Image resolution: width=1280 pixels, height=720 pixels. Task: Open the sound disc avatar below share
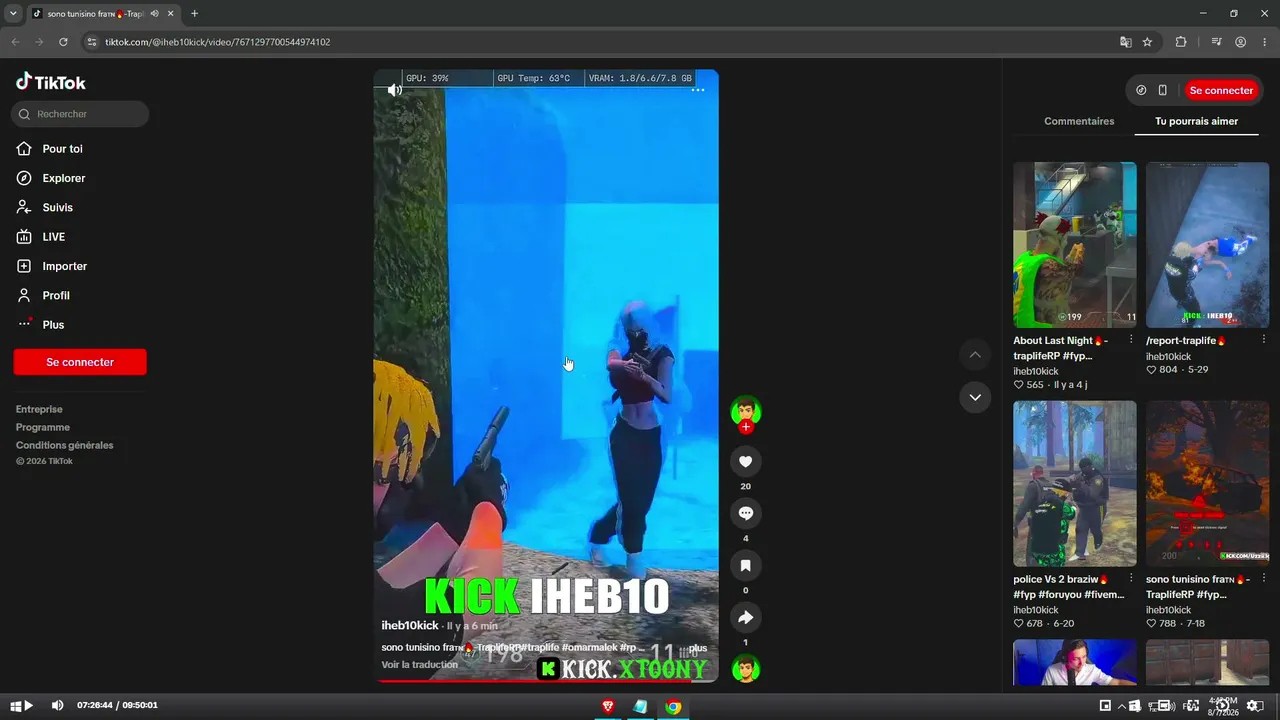click(x=746, y=668)
